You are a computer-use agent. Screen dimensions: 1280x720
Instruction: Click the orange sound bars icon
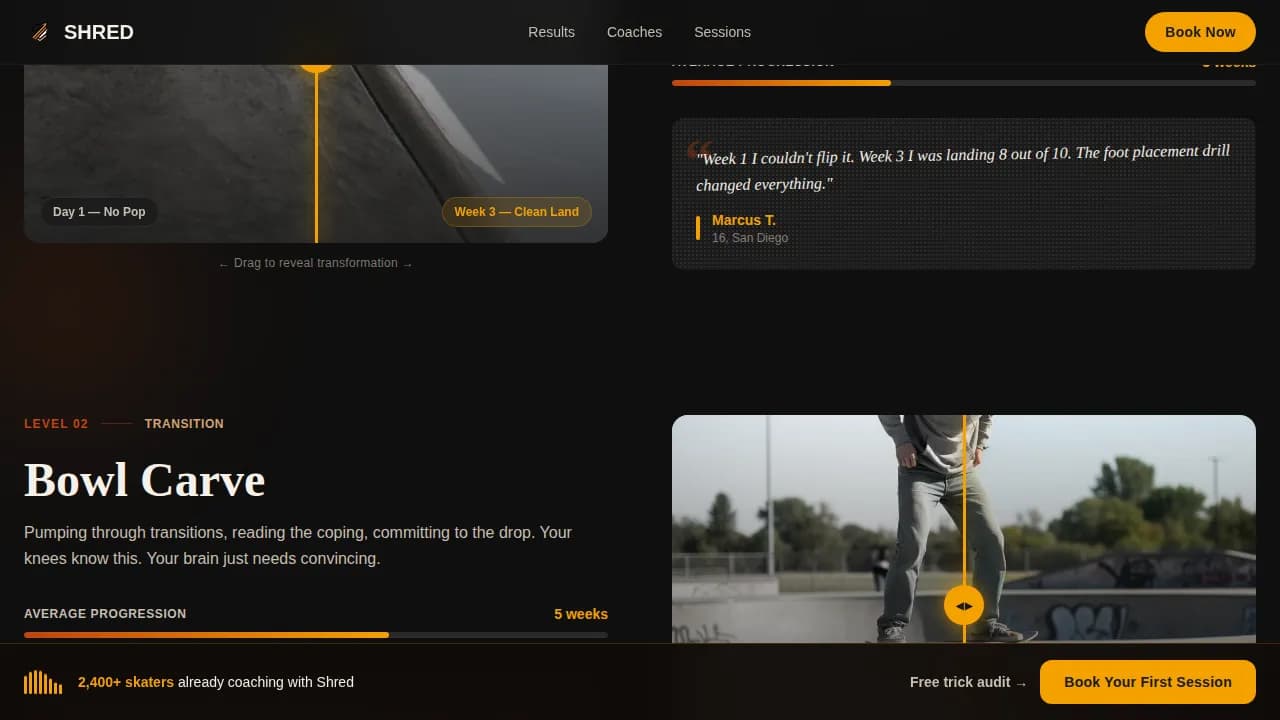pos(43,682)
